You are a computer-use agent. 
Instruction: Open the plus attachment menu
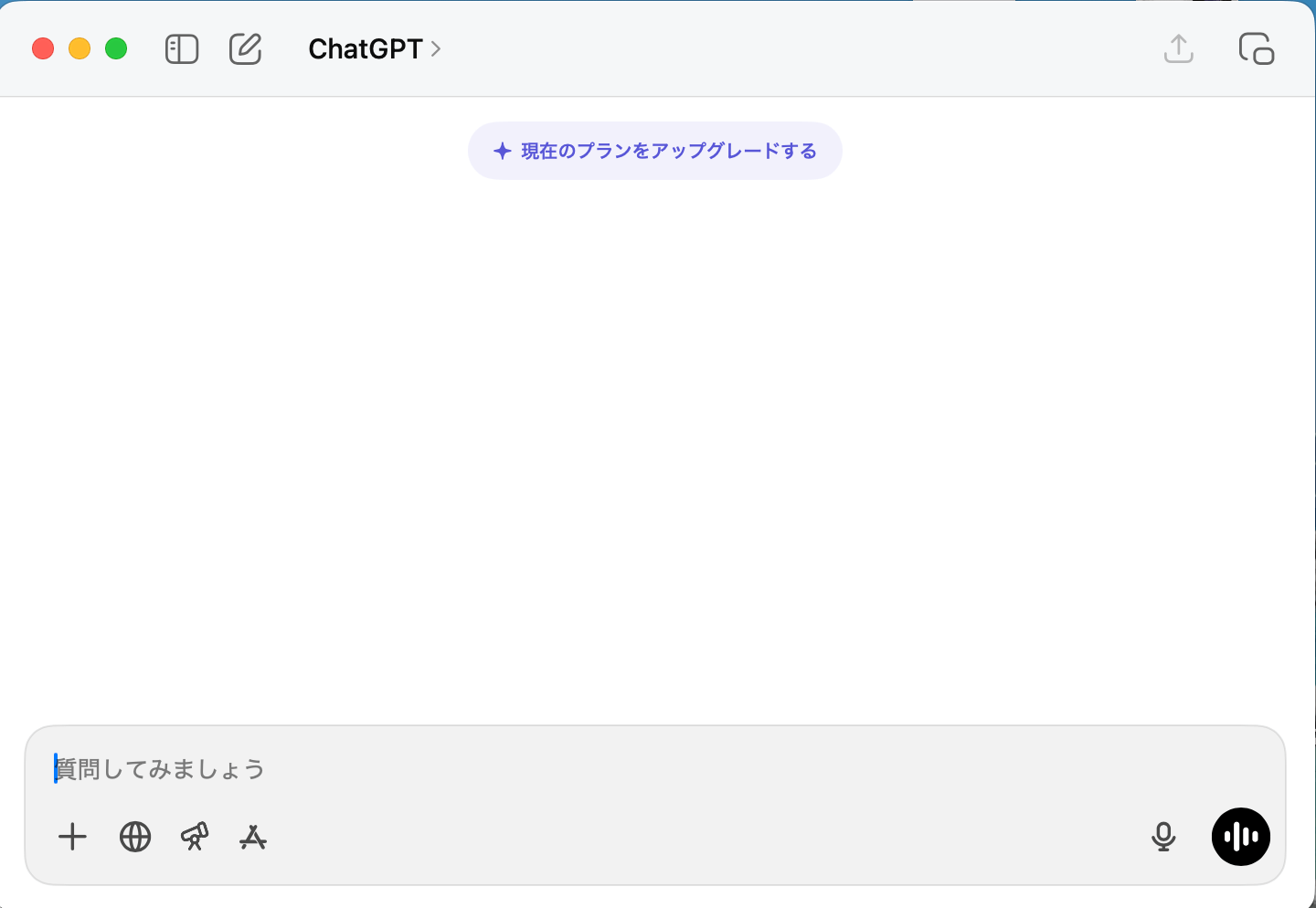click(x=72, y=837)
